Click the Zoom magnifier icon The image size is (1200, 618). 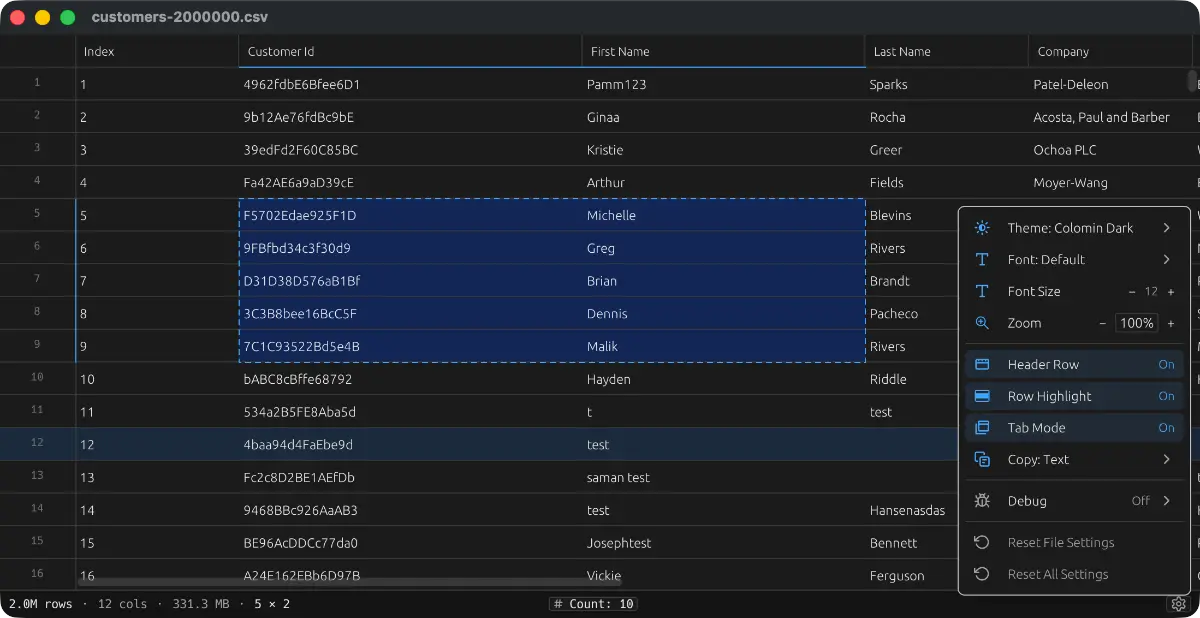982,323
